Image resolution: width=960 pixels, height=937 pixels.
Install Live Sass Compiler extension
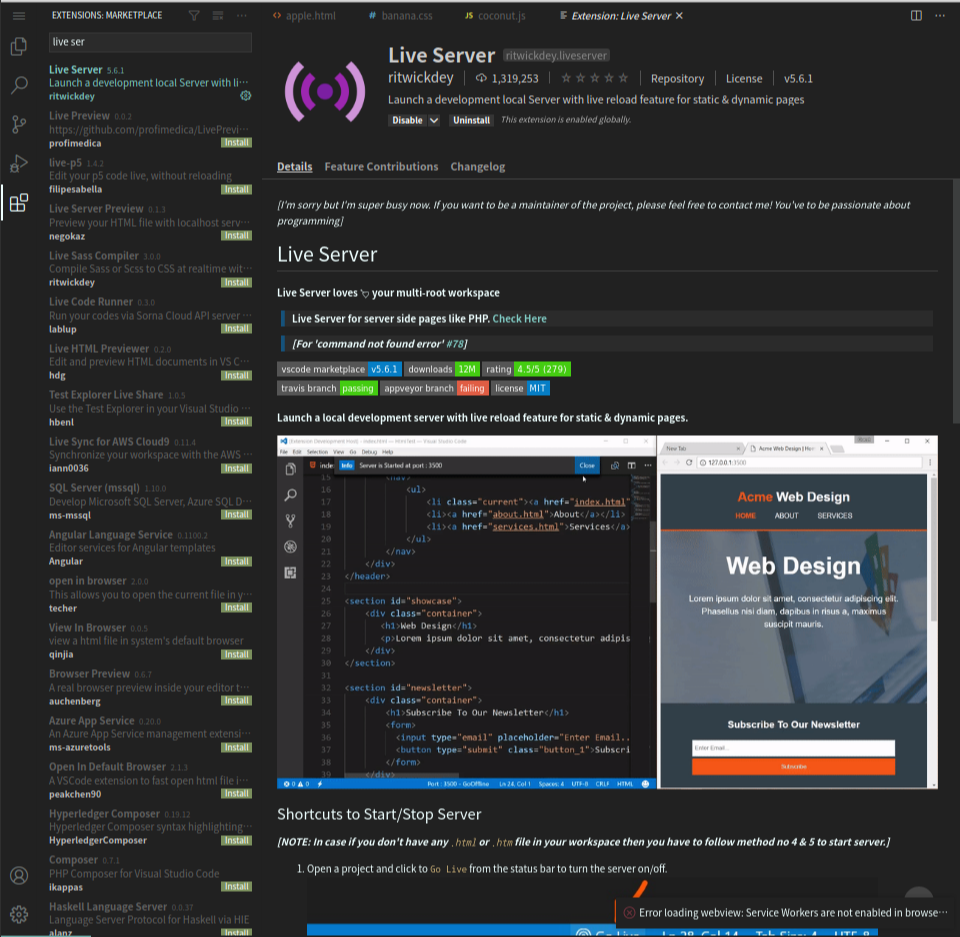click(x=236, y=282)
